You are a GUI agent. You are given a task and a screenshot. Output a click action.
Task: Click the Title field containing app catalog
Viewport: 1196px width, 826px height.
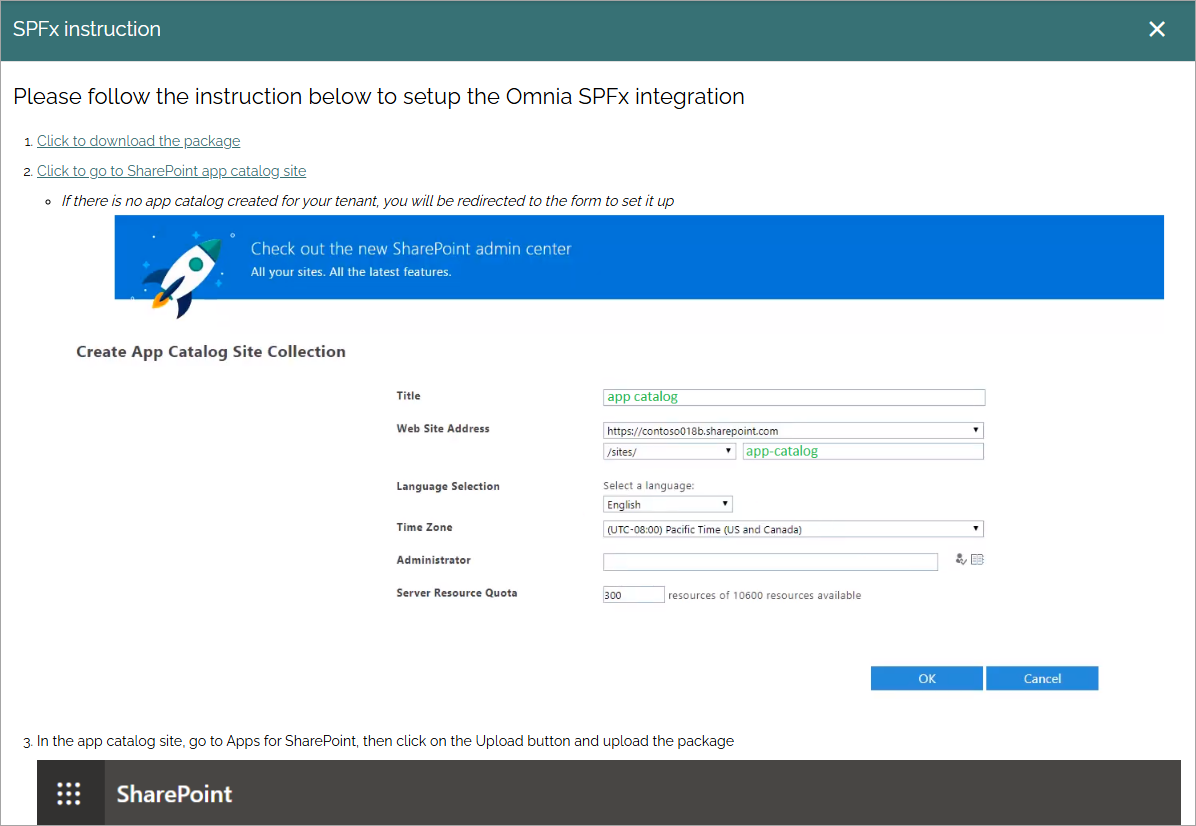pyautogui.click(x=793, y=397)
